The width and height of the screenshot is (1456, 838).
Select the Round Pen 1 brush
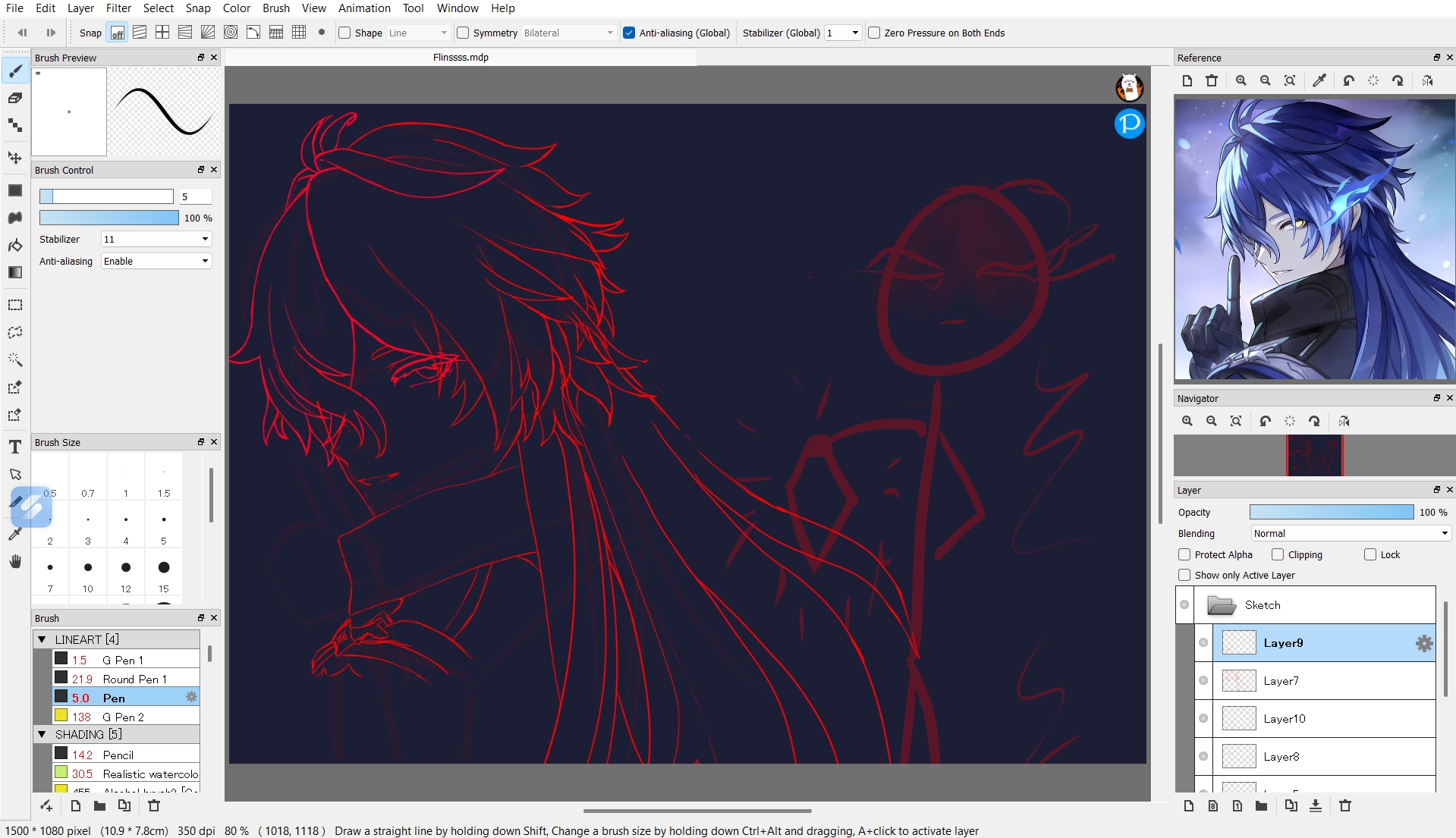coord(134,679)
